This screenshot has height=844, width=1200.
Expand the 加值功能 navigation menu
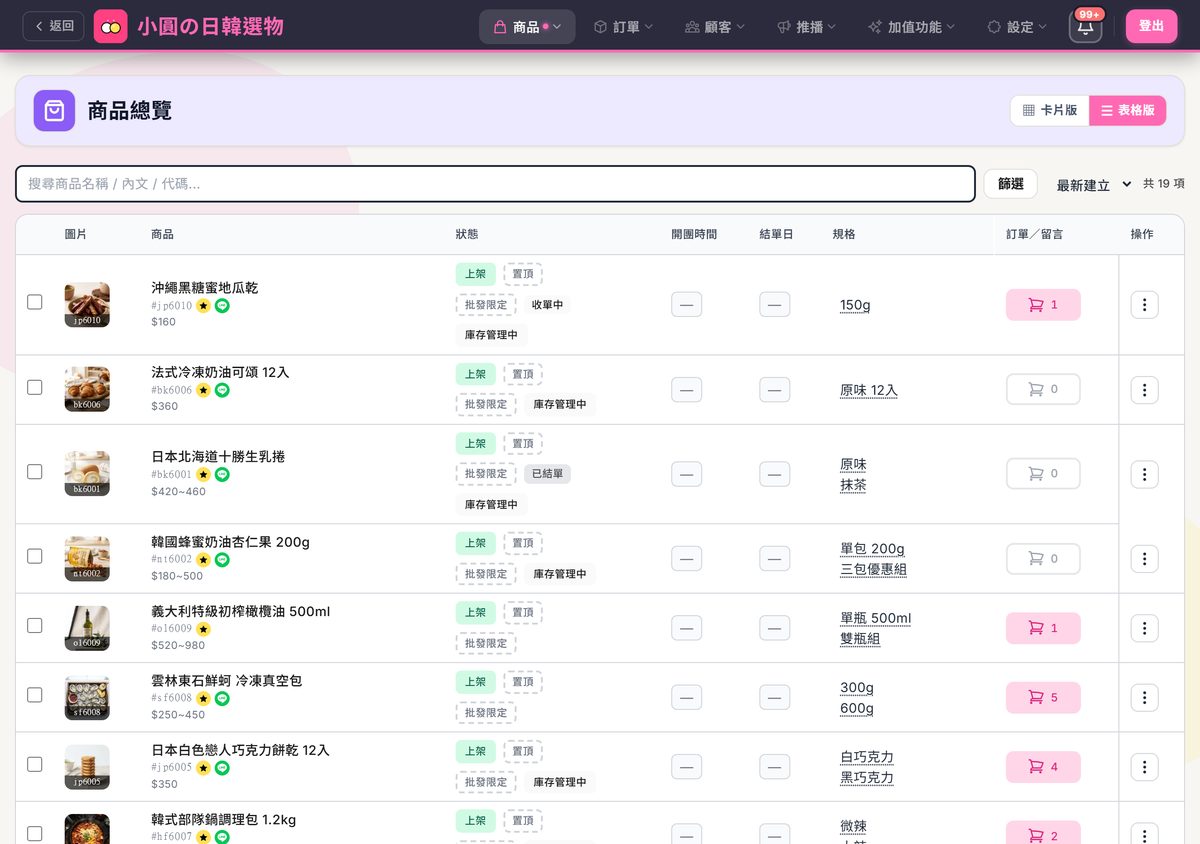911,27
